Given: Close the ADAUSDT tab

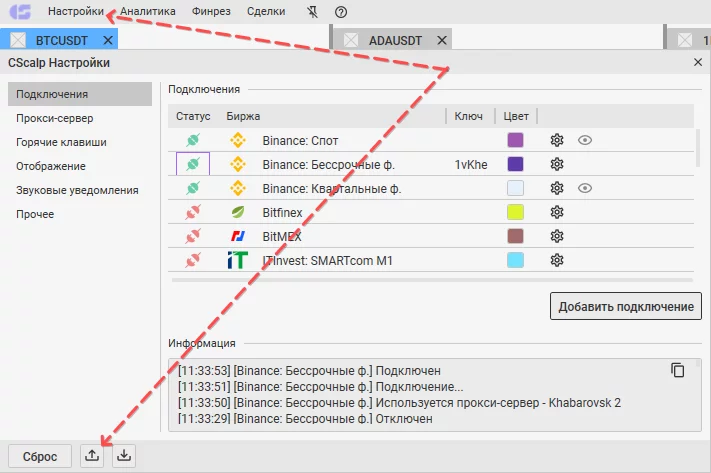Looking at the screenshot, I should coord(442,40).
